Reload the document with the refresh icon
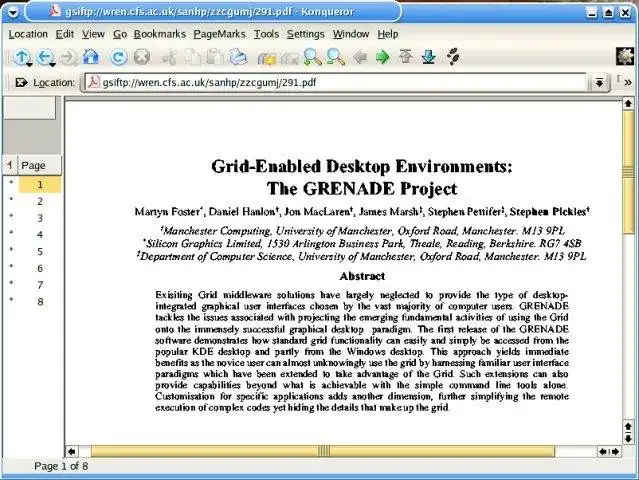Viewport: 639px width, 480px height. point(119,57)
